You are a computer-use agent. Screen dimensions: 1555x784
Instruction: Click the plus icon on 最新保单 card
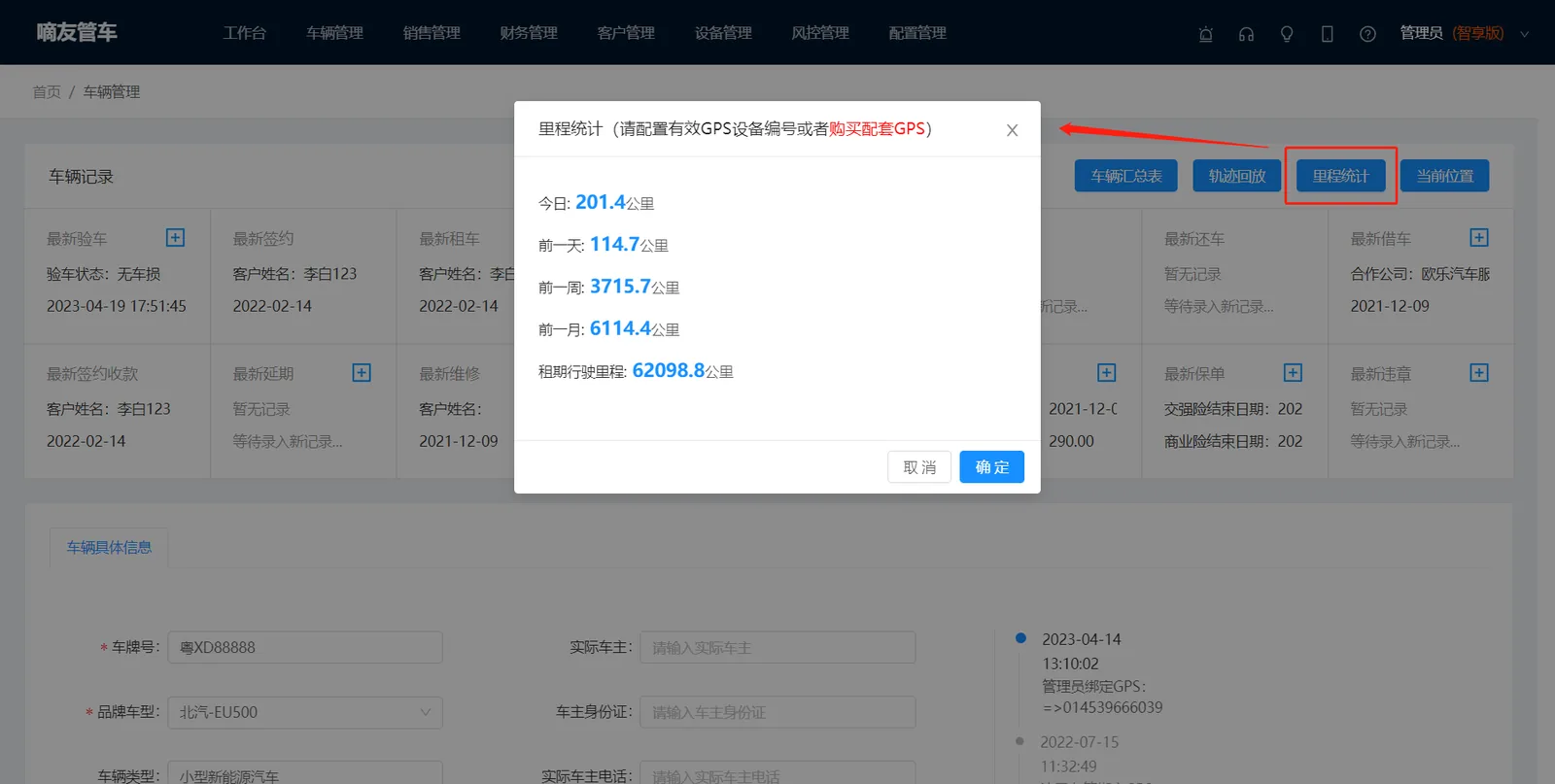pyautogui.click(x=1293, y=373)
